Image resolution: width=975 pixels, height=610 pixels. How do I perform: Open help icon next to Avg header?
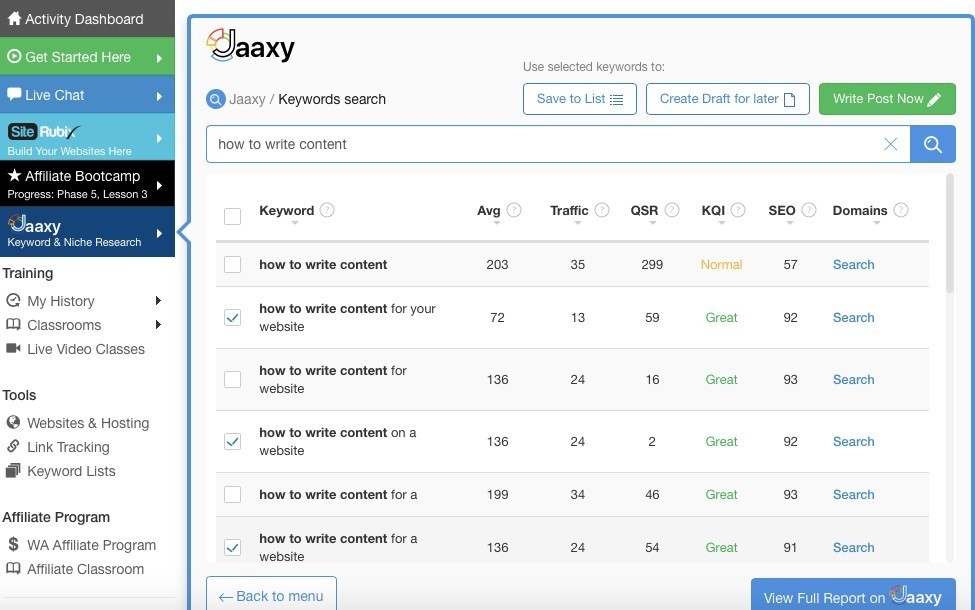514,210
